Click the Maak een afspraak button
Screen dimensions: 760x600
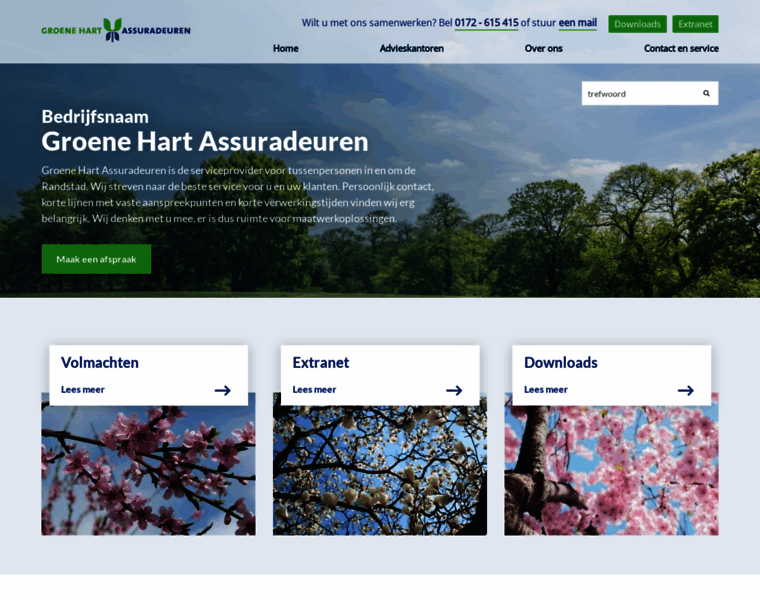coord(96,259)
